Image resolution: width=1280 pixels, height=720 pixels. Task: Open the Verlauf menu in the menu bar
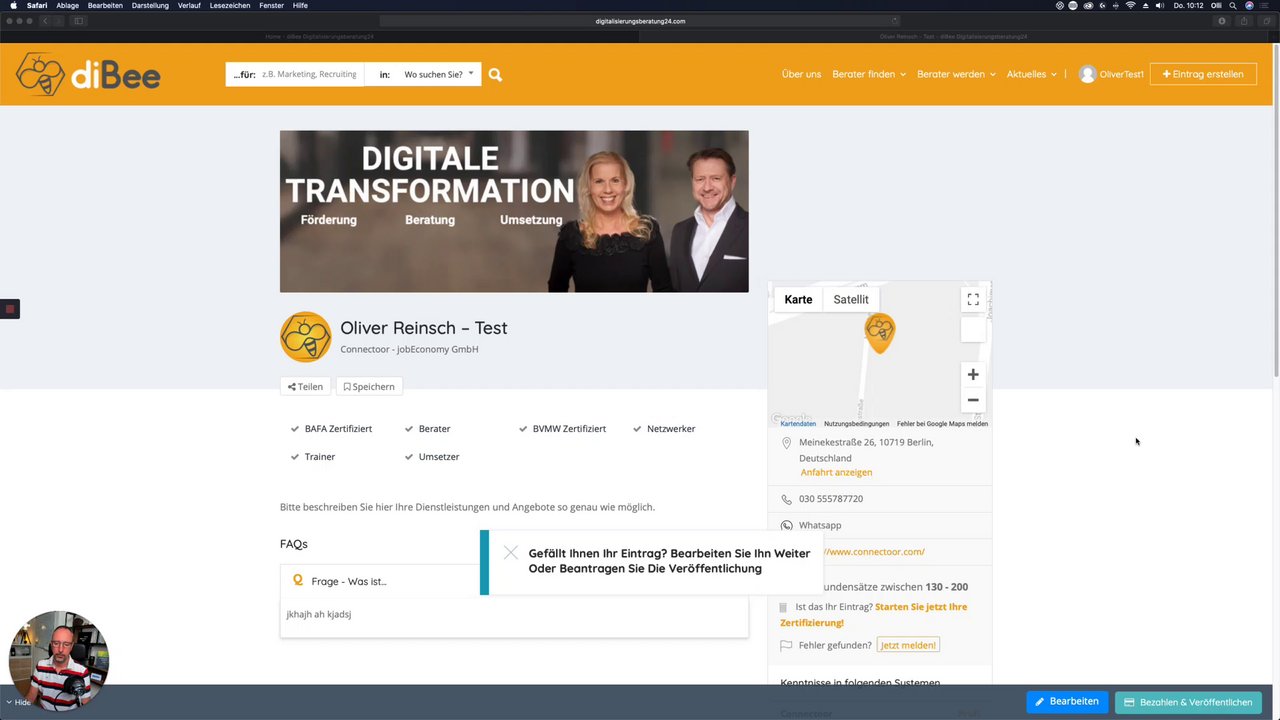189,5
